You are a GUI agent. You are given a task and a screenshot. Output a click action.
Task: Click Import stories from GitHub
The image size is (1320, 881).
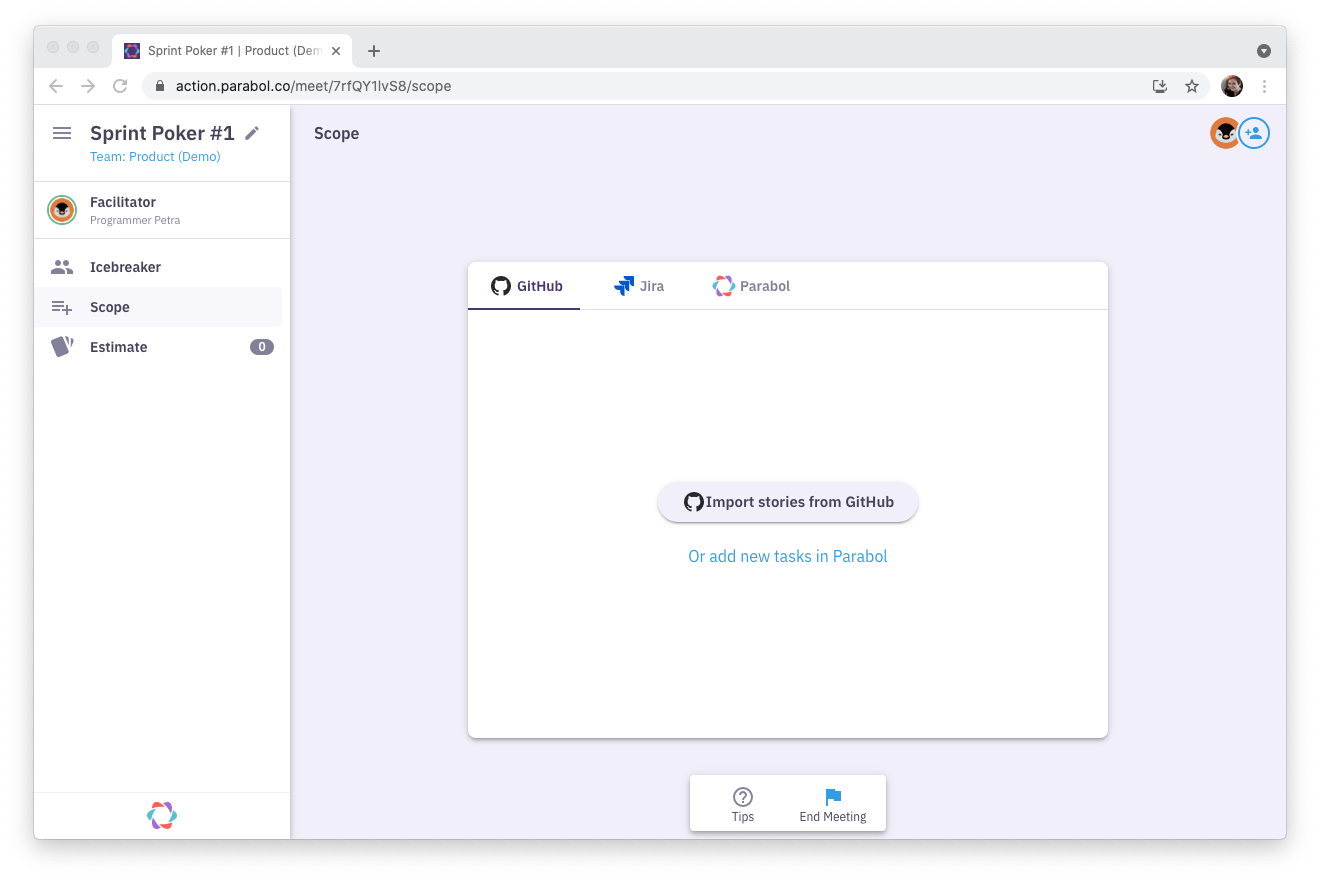[x=787, y=501]
